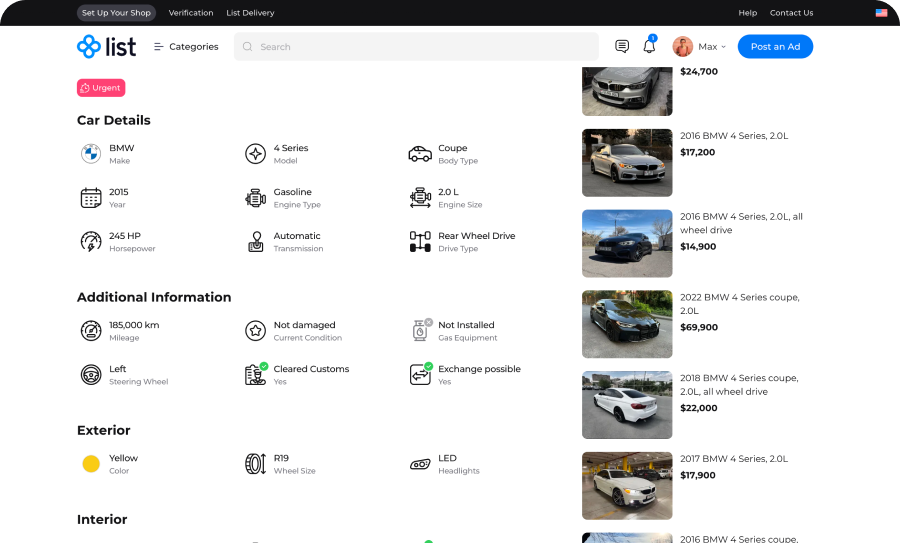The width and height of the screenshot is (900, 543).
Task: Click the Rear Wheel Drive text
Action: pos(476,236)
